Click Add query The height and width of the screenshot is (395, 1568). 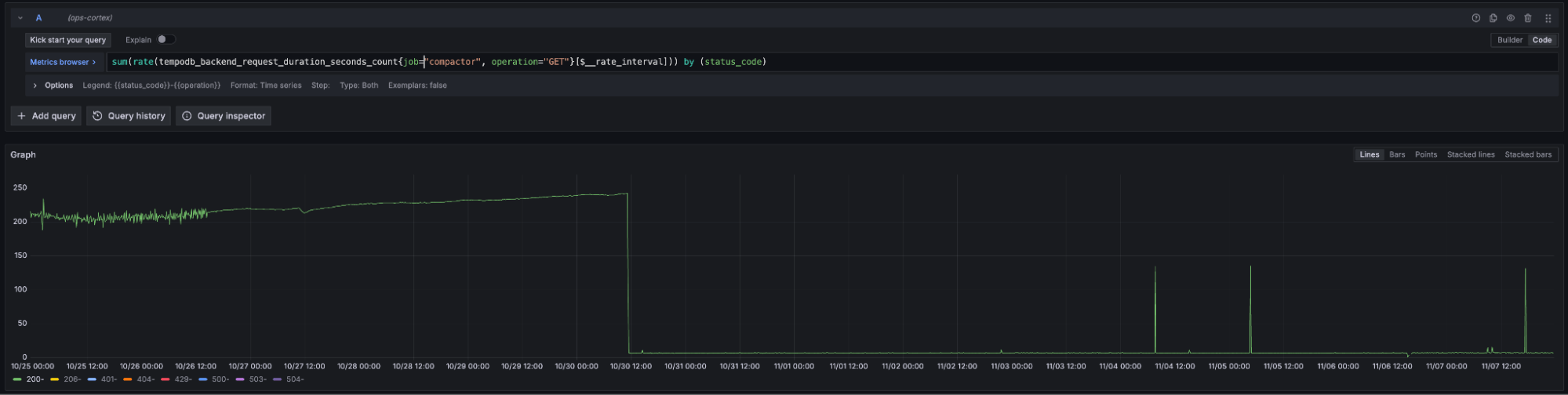46,116
